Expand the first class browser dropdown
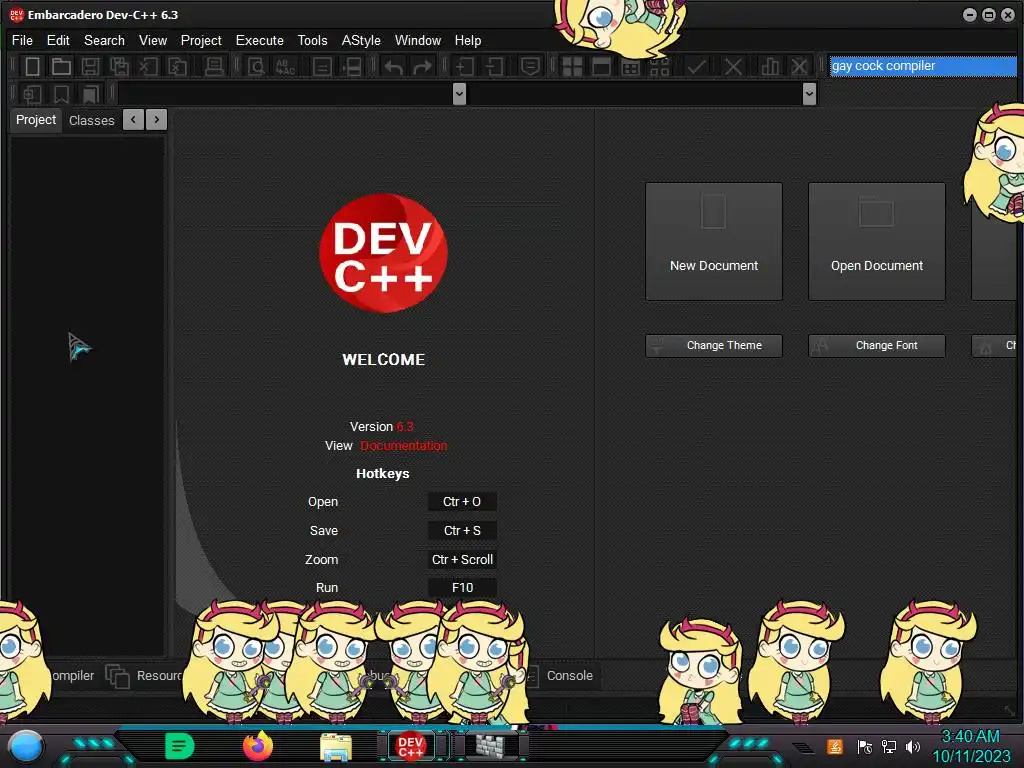 tap(459, 94)
